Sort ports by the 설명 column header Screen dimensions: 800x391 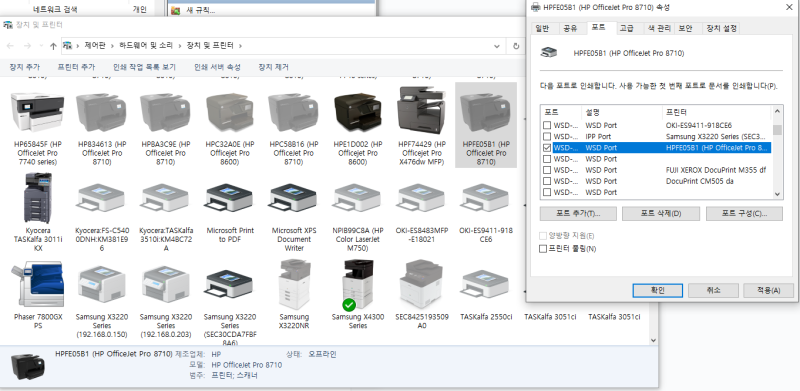[622, 112]
